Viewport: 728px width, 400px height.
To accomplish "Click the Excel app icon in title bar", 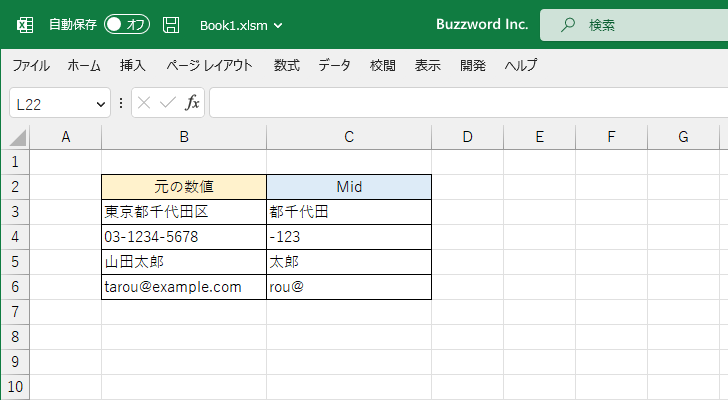I will 26,24.
